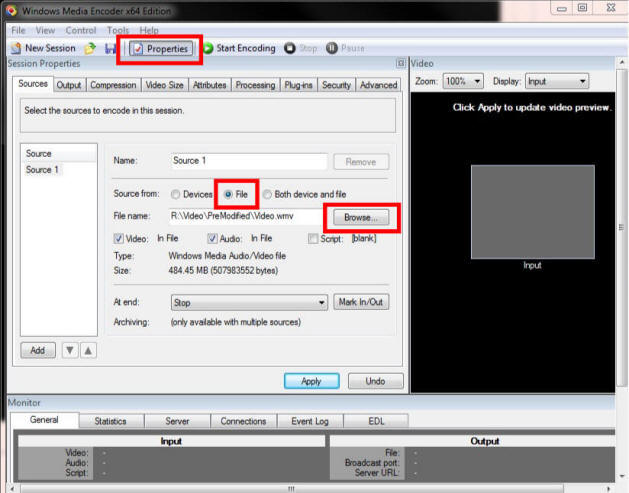Click the Stop encoding icon
This screenshot has height=493, width=629.
coord(290,48)
